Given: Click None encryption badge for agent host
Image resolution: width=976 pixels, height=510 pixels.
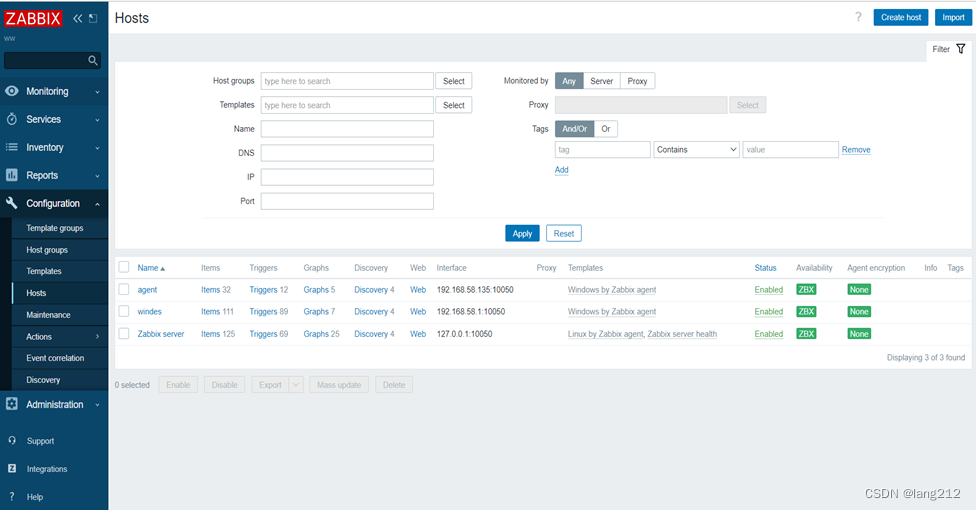Looking at the screenshot, I should (859, 290).
